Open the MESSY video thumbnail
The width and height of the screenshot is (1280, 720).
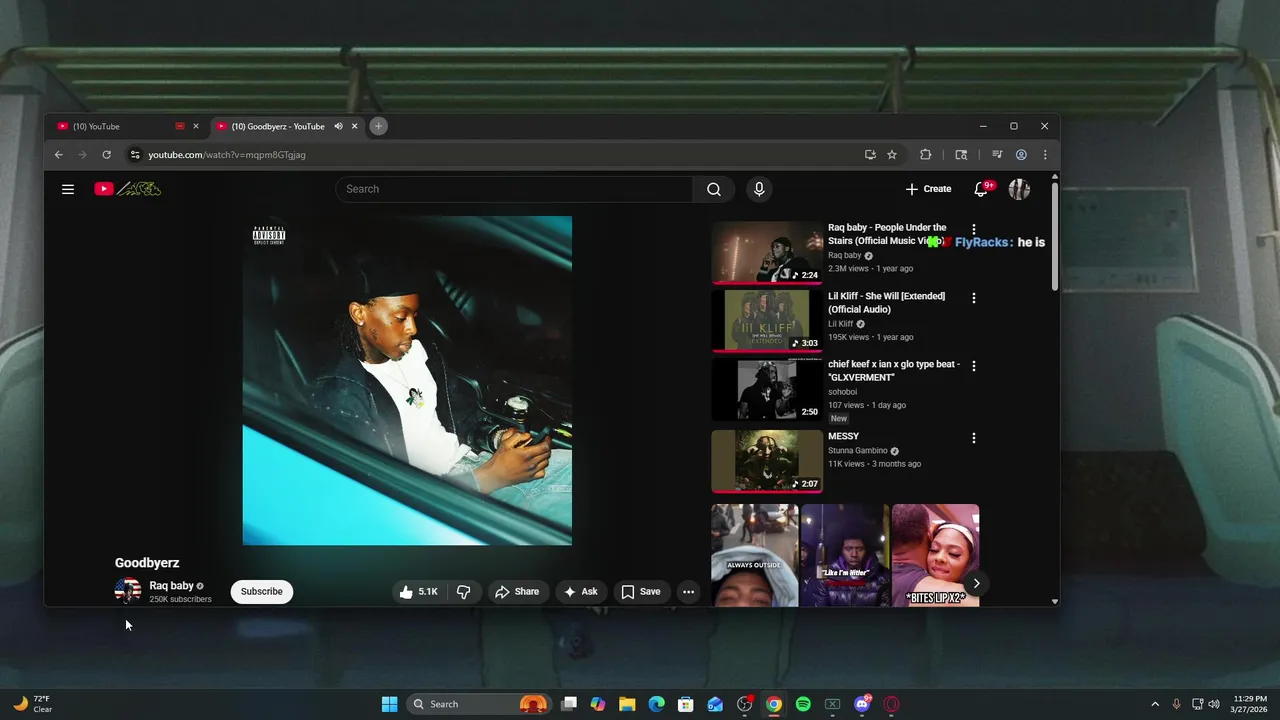767,461
